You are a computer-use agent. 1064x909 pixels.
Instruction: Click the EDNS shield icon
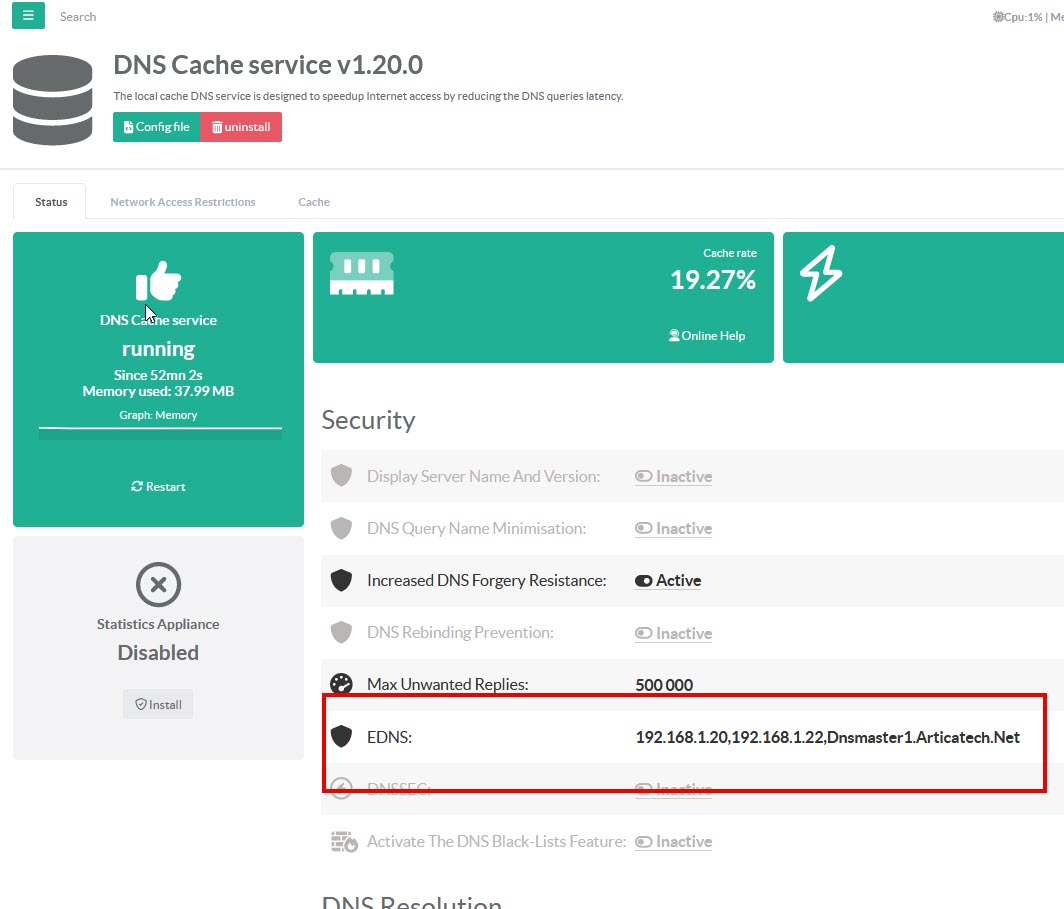342,737
